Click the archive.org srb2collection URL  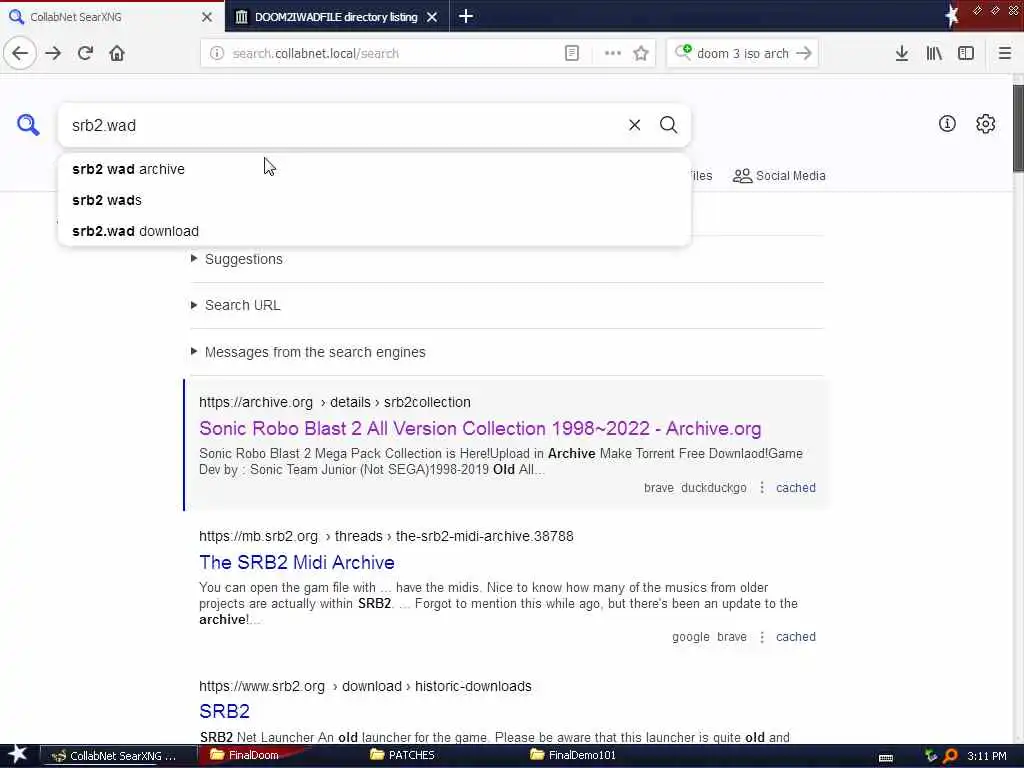pos(335,402)
